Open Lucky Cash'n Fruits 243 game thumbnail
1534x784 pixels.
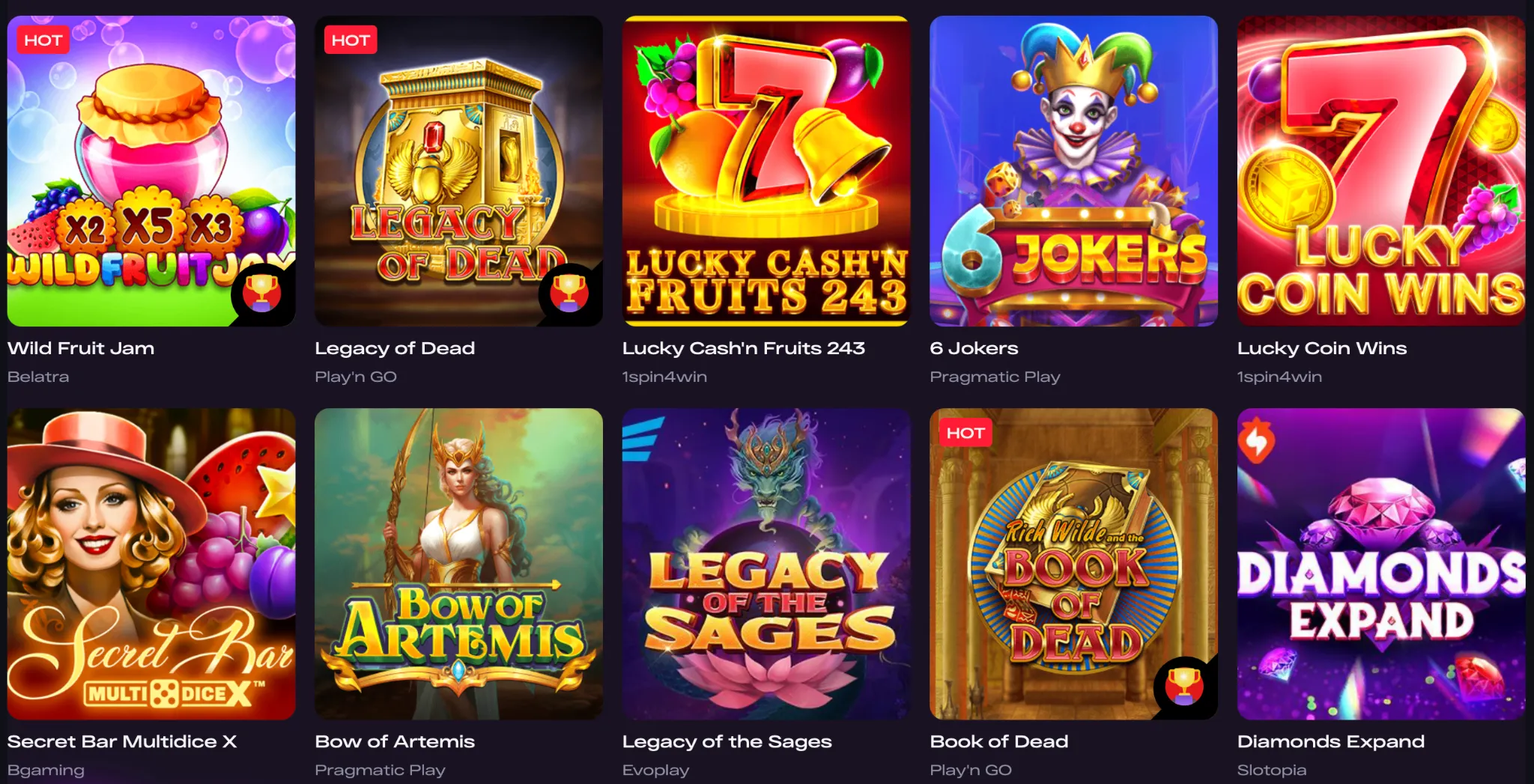[766, 171]
